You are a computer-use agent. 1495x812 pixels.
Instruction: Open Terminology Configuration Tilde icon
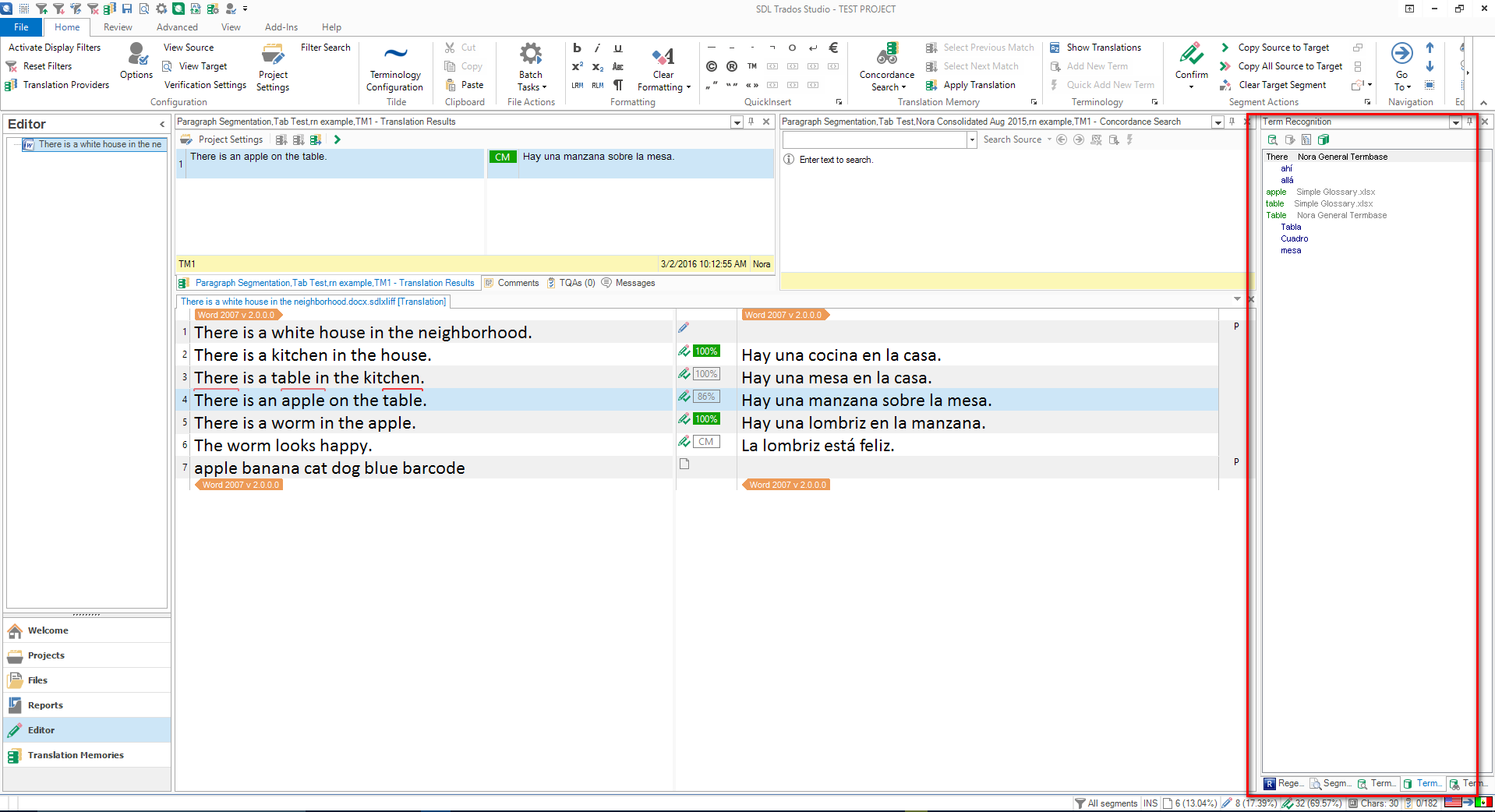point(396,53)
